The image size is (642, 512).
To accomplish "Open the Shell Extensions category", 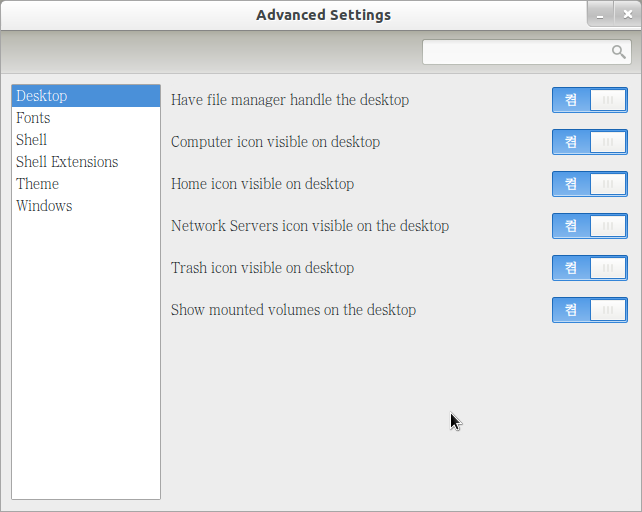I will tap(86, 162).
